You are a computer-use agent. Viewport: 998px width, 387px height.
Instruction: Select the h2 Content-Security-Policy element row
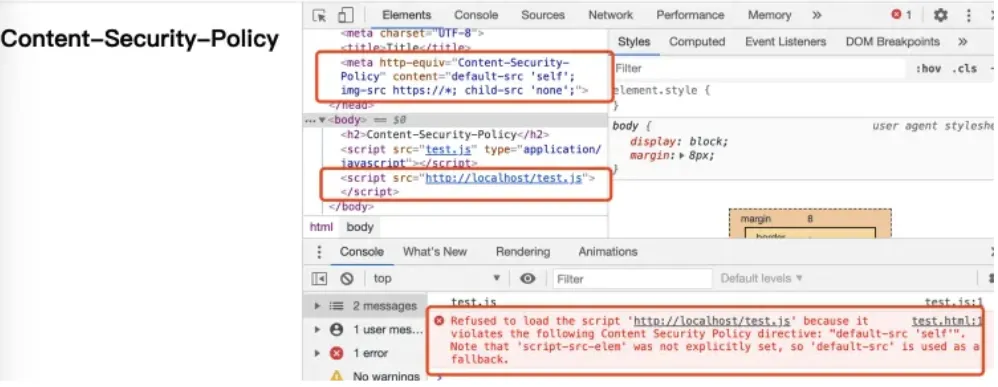click(445, 134)
